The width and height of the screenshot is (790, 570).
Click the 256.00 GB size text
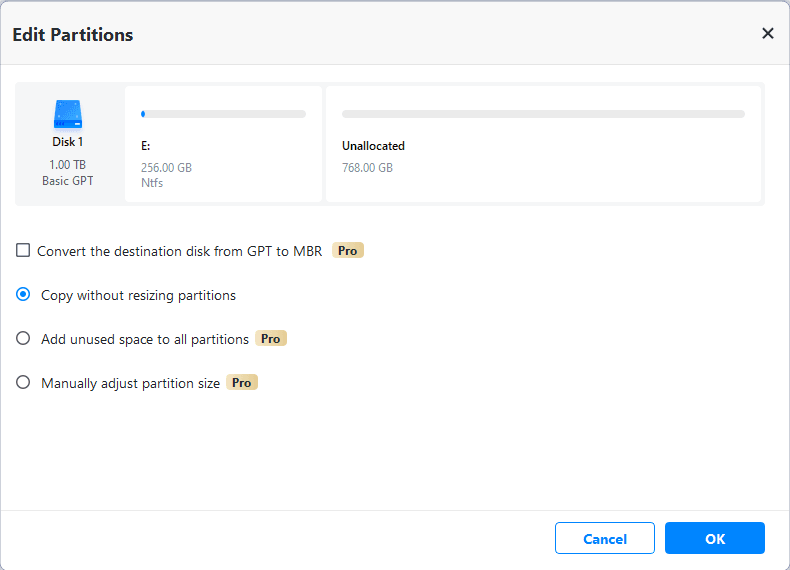coord(166,168)
